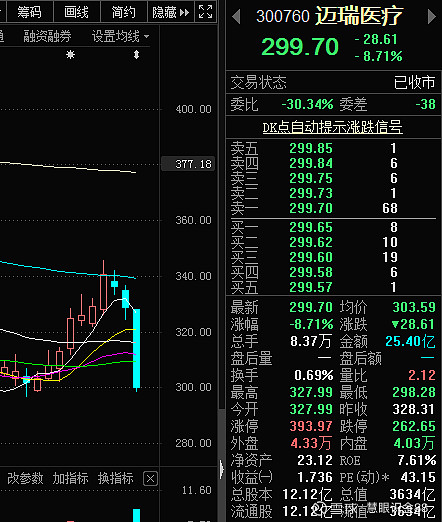The width and height of the screenshot is (442, 522).
Task: Click the 融资融券 option
Action: click(47, 36)
